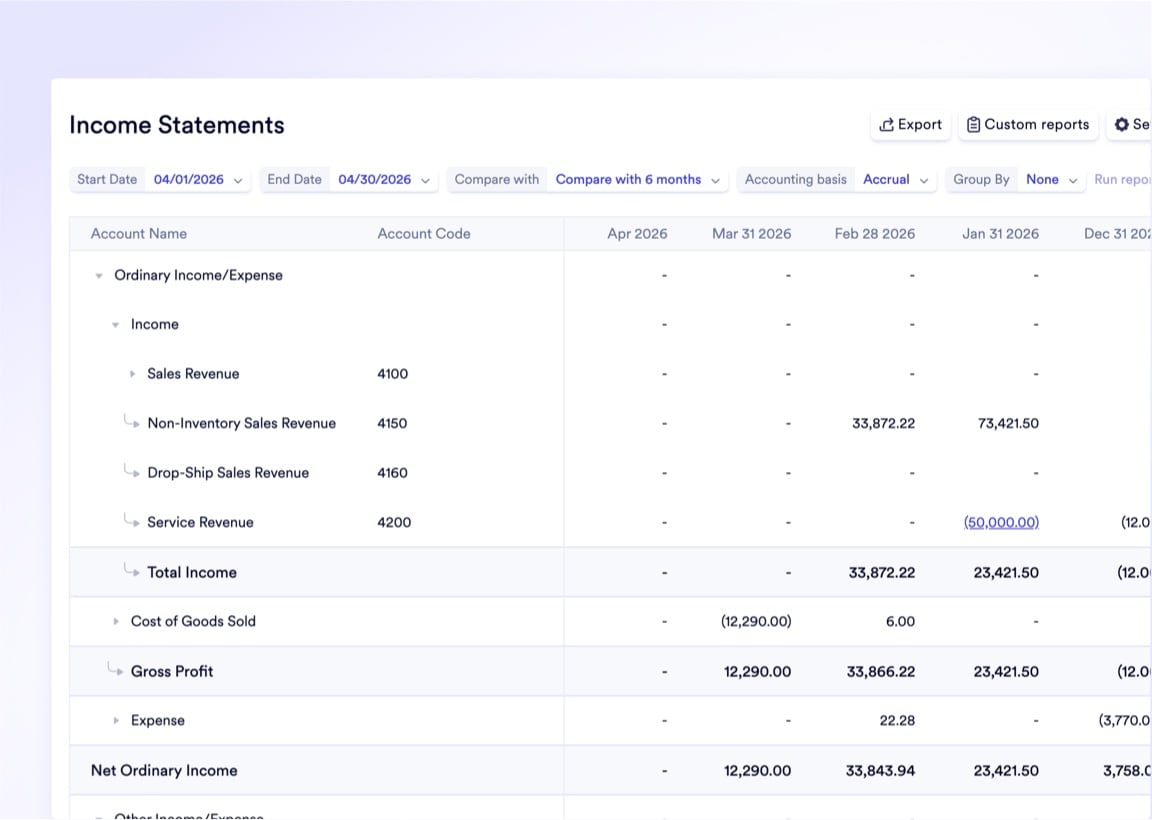Click the Export button
The height and width of the screenshot is (820, 1152).
coord(910,125)
